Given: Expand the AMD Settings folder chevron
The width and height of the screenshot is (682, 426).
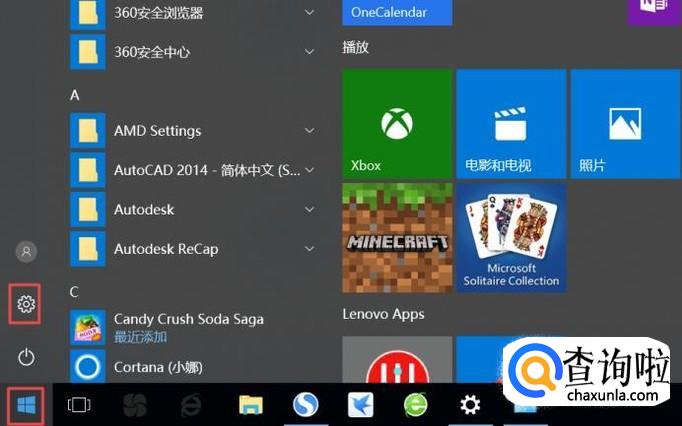Looking at the screenshot, I should click(x=310, y=131).
